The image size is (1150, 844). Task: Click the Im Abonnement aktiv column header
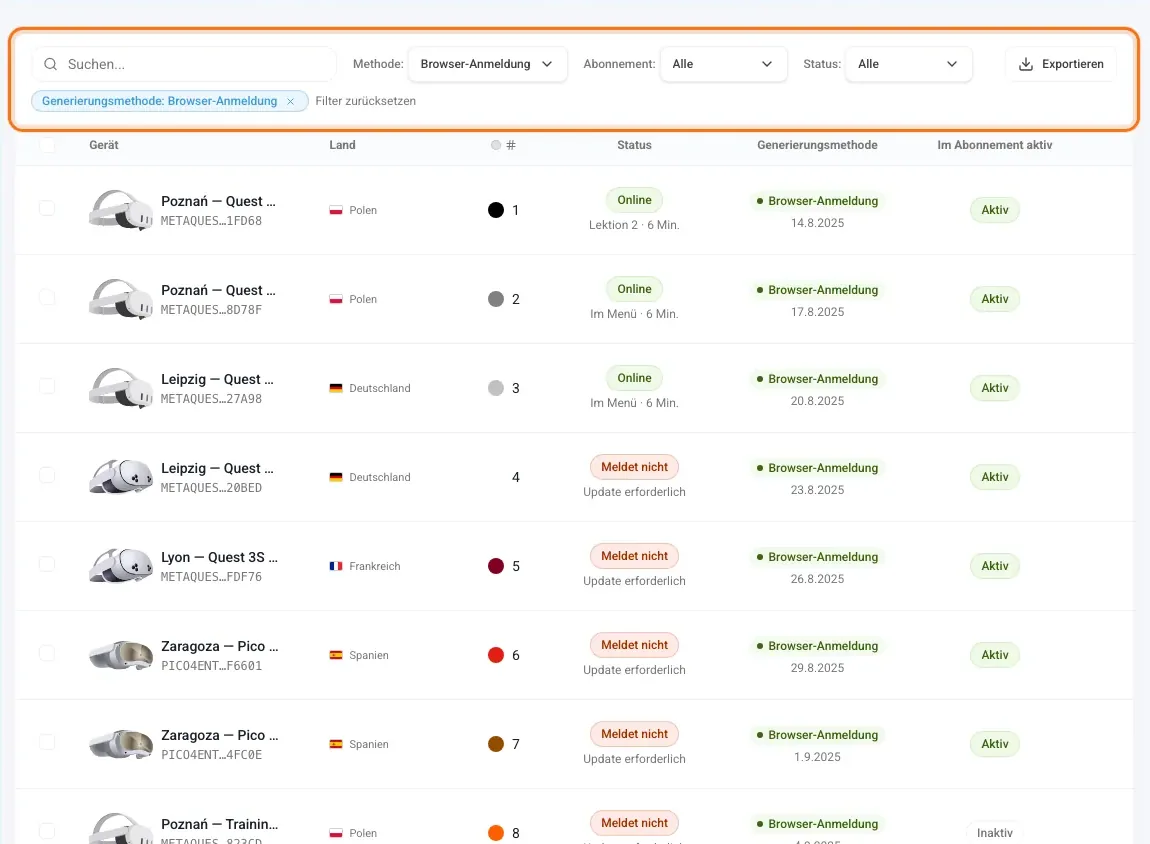(995, 145)
